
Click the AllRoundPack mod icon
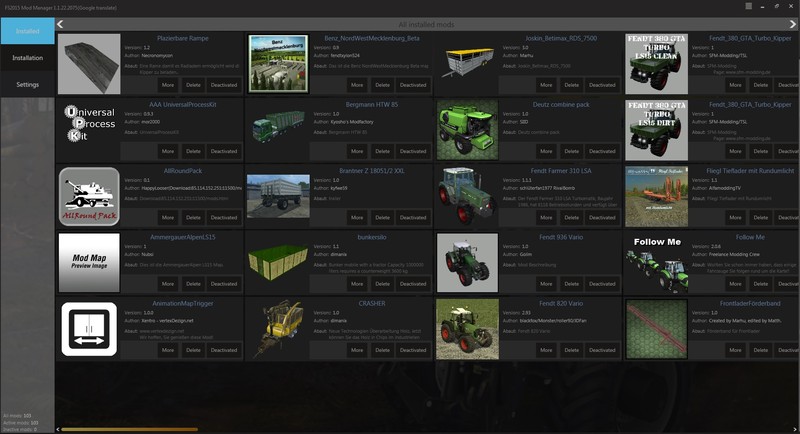[x=90, y=196]
